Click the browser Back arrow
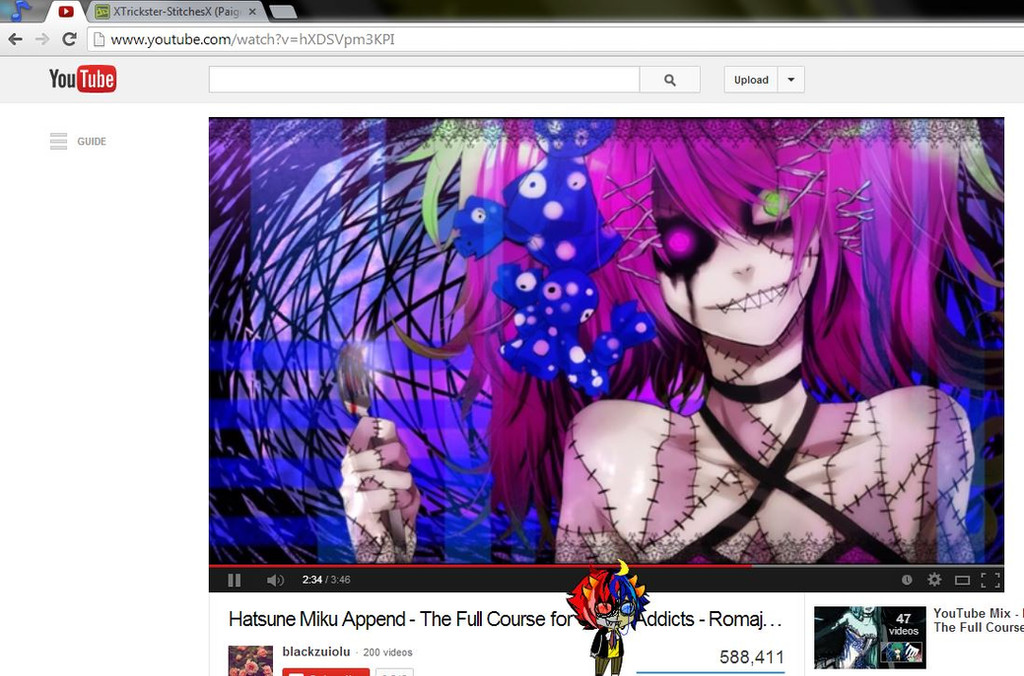 pos(16,39)
